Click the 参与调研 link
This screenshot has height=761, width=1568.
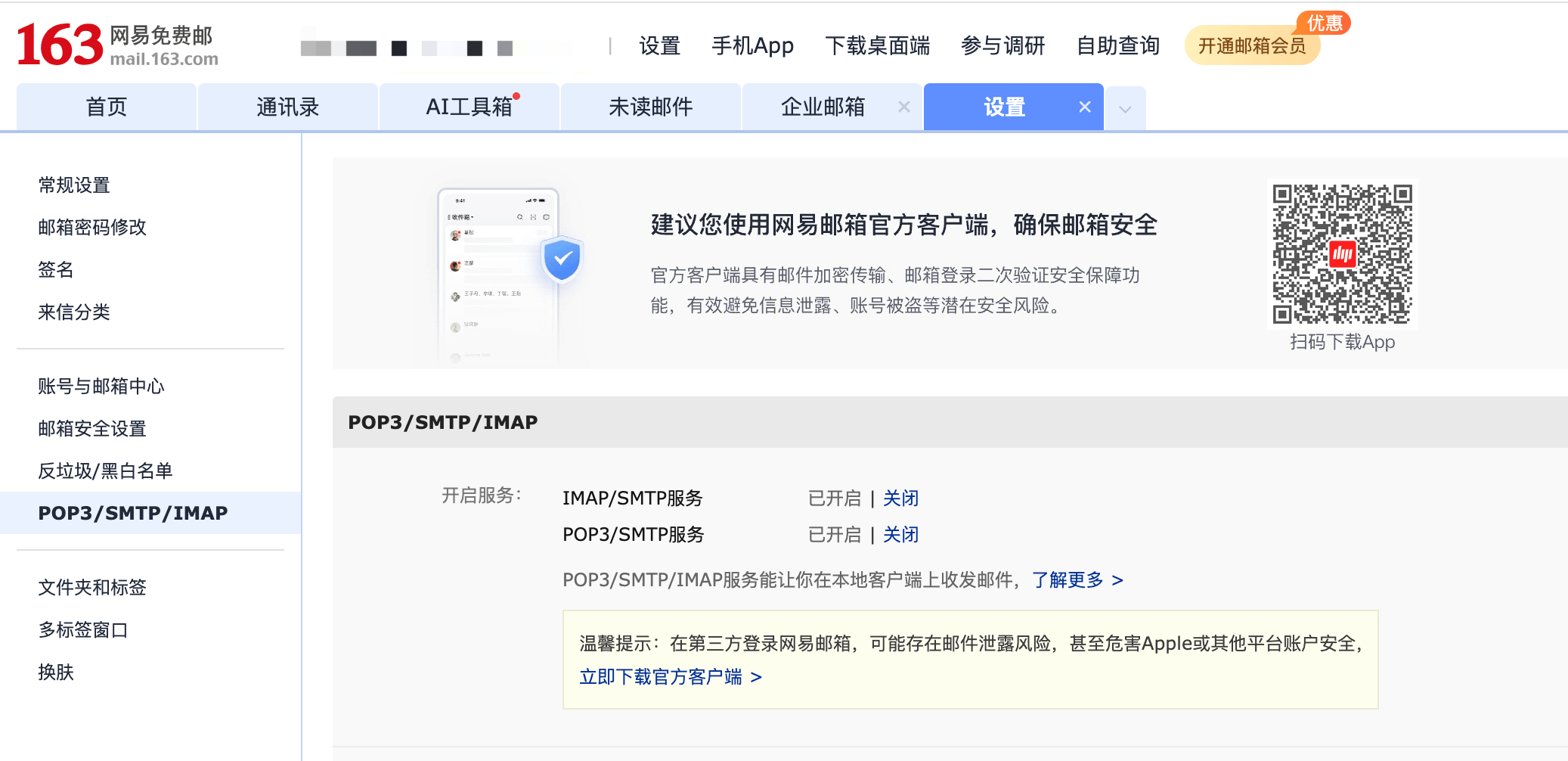(x=1002, y=46)
